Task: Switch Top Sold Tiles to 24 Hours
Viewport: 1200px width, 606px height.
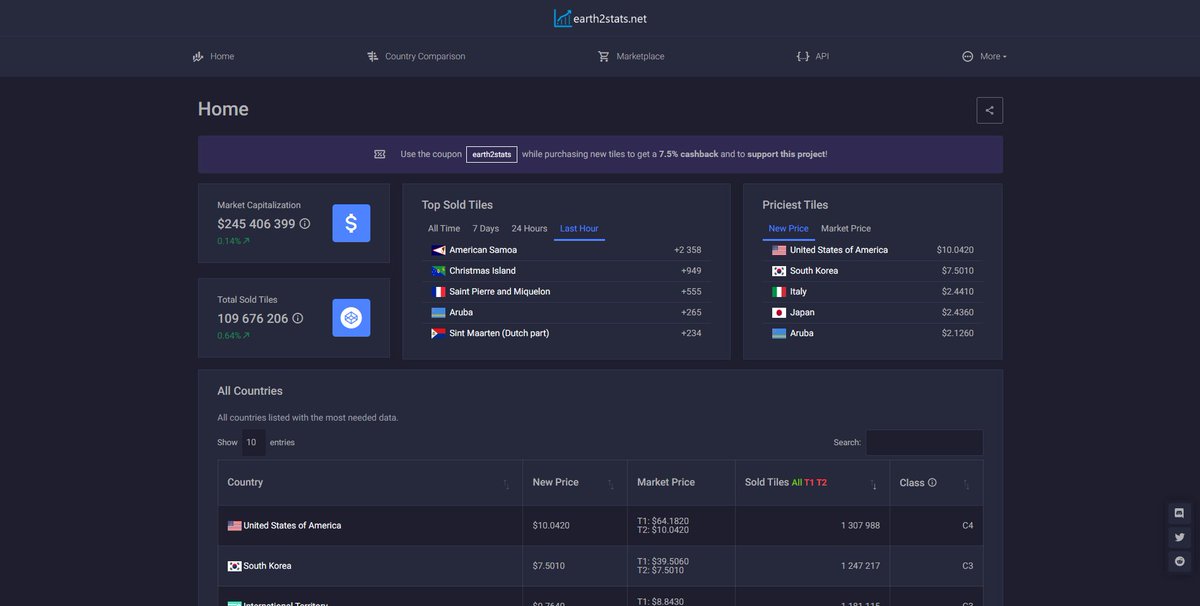Action: [529, 228]
